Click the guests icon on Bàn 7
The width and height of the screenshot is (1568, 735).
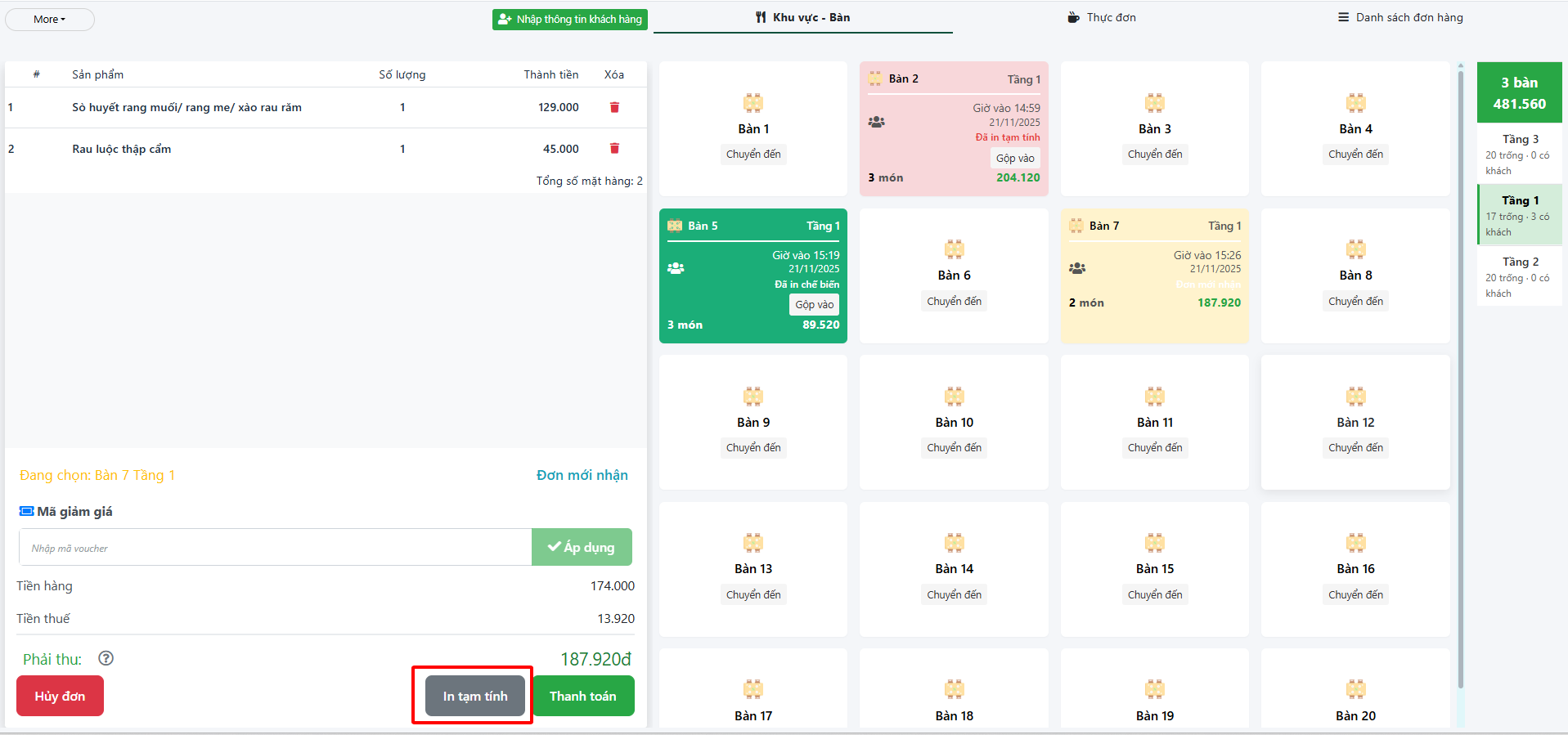point(1077,268)
